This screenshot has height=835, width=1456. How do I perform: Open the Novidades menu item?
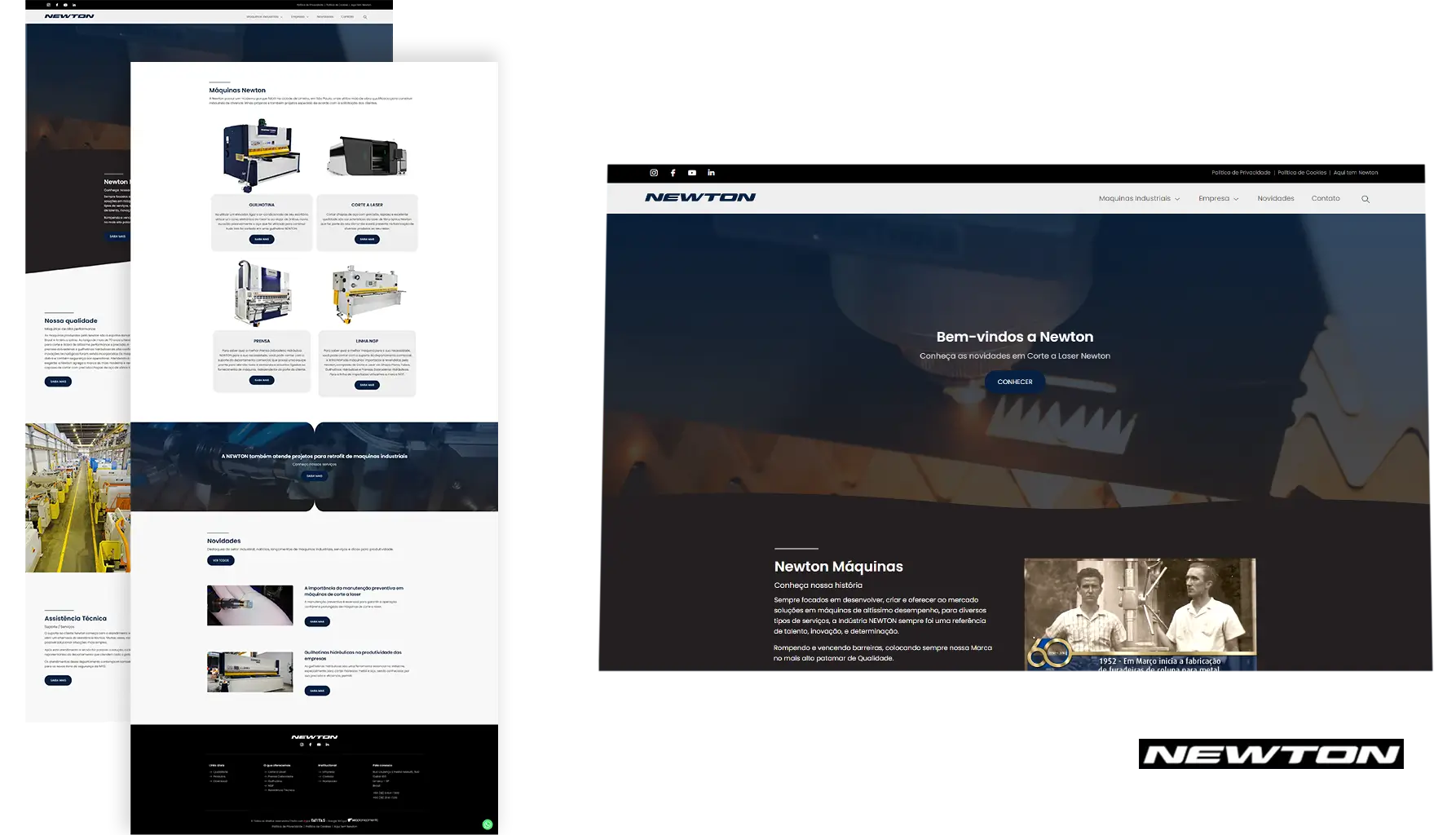[x=1276, y=199]
